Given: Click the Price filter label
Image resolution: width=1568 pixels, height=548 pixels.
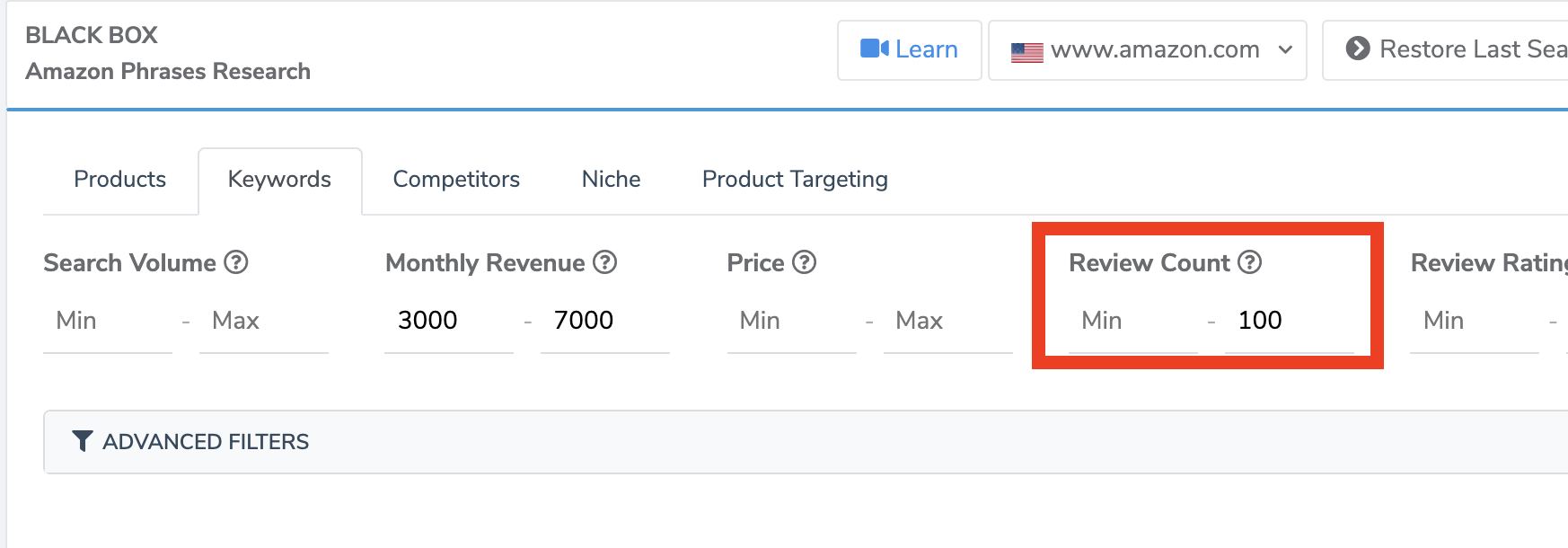Looking at the screenshot, I should 756,262.
